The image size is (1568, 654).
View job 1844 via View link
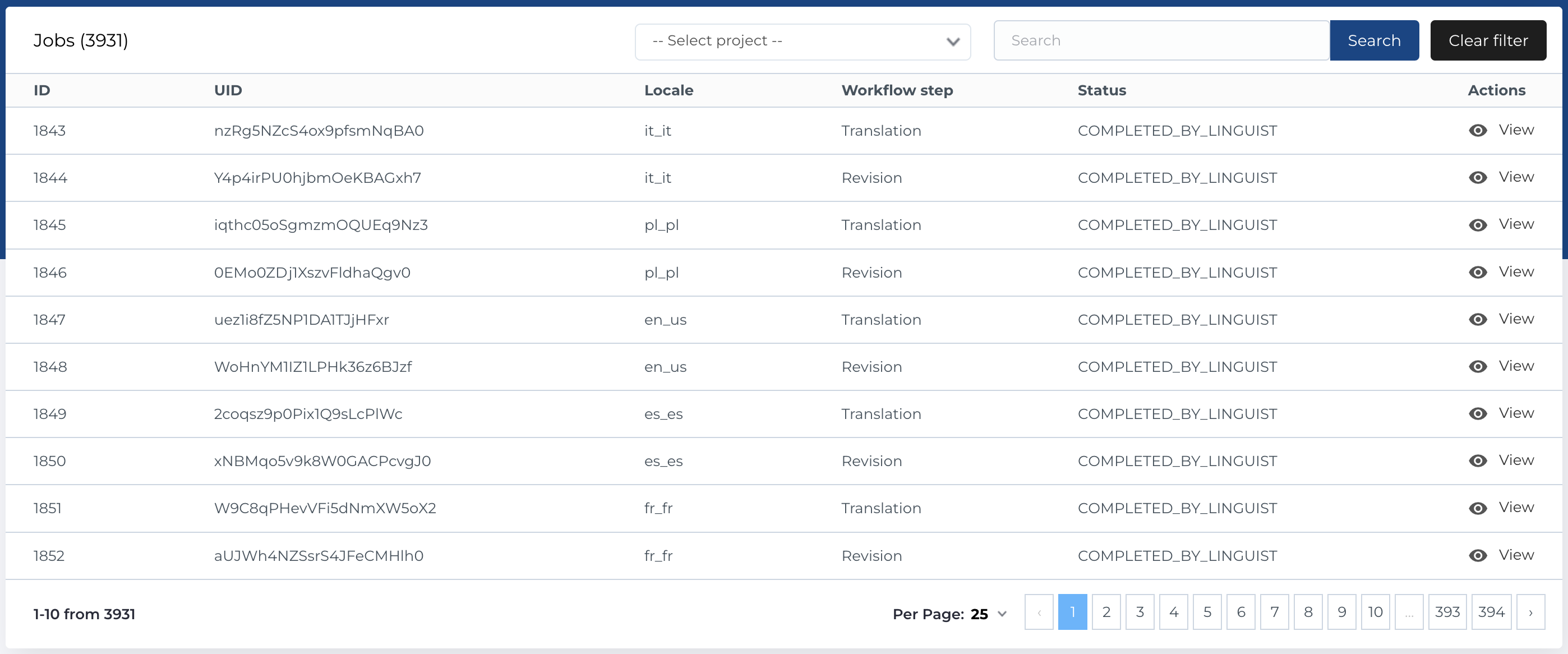pyautogui.click(x=1516, y=177)
